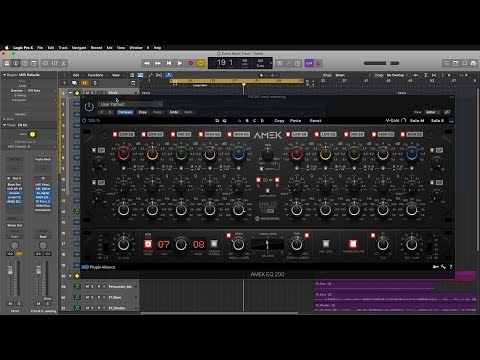Click the Duplicate Track icon
This screenshot has width=480, height=360.
pos(74,83)
